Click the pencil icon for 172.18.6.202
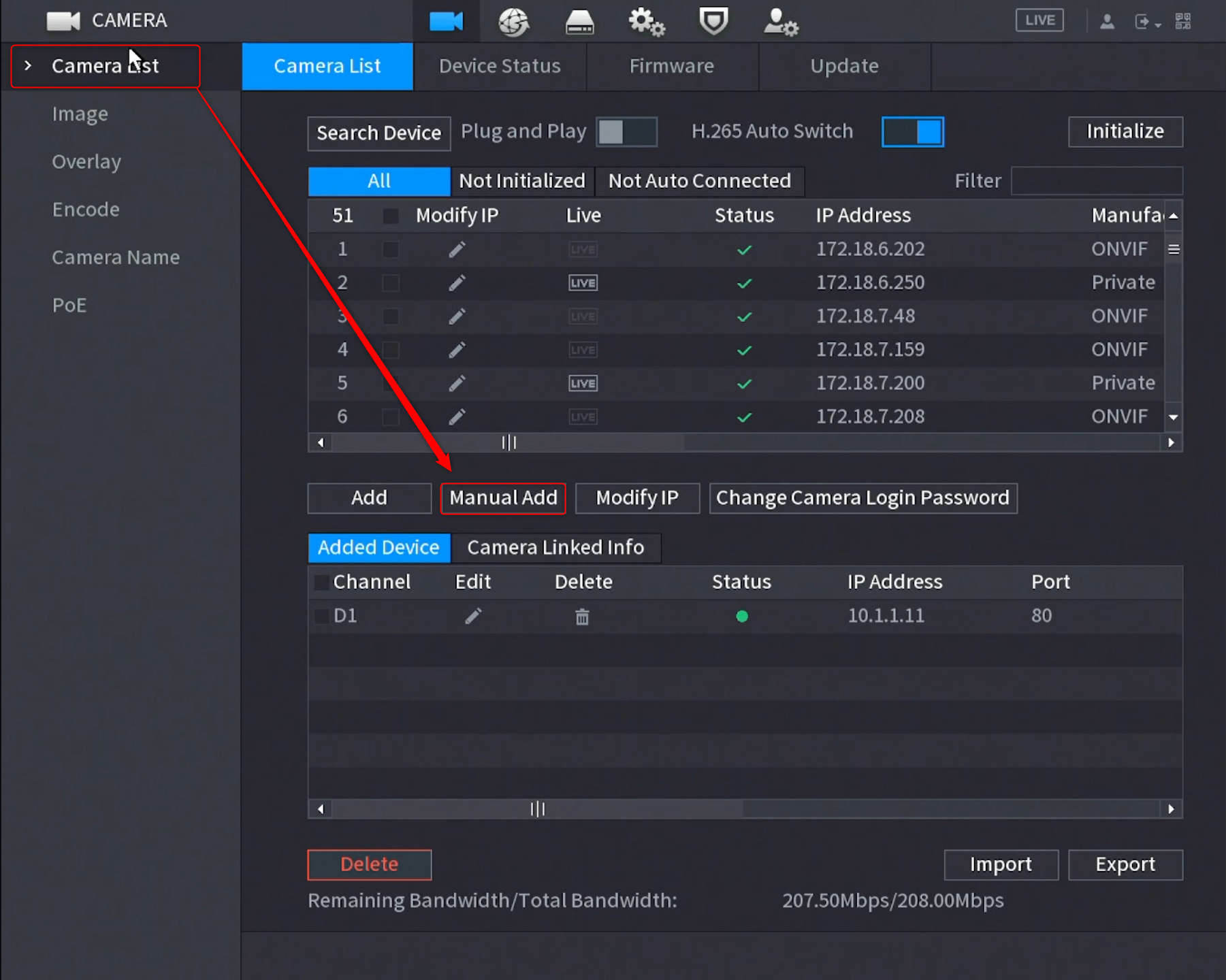Image resolution: width=1226 pixels, height=980 pixels. pos(457,250)
